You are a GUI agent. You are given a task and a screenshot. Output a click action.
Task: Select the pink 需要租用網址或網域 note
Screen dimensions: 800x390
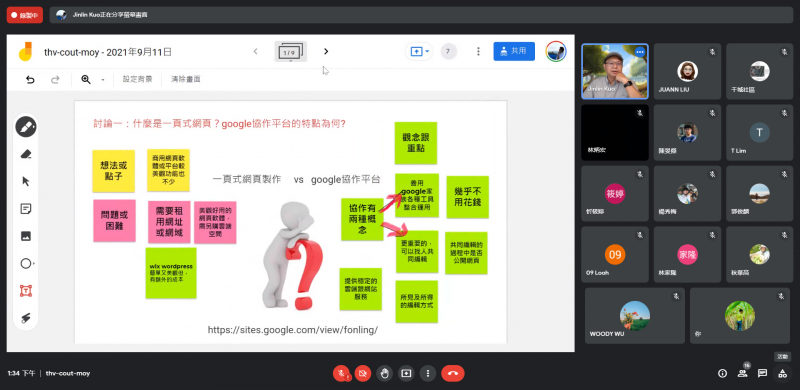pyautogui.click(x=169, y=222)
